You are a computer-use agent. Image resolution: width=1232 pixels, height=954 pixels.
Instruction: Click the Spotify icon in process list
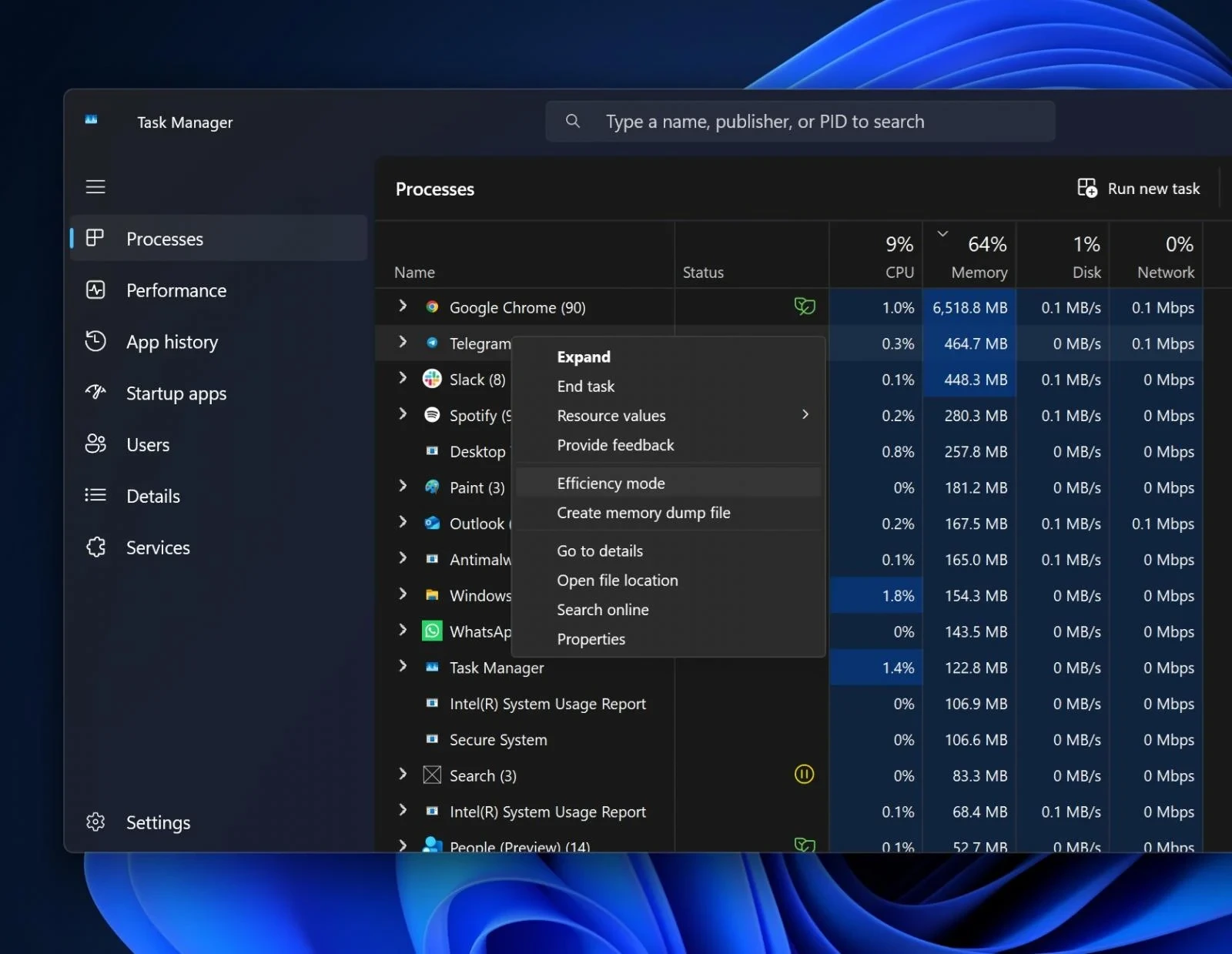432,415
